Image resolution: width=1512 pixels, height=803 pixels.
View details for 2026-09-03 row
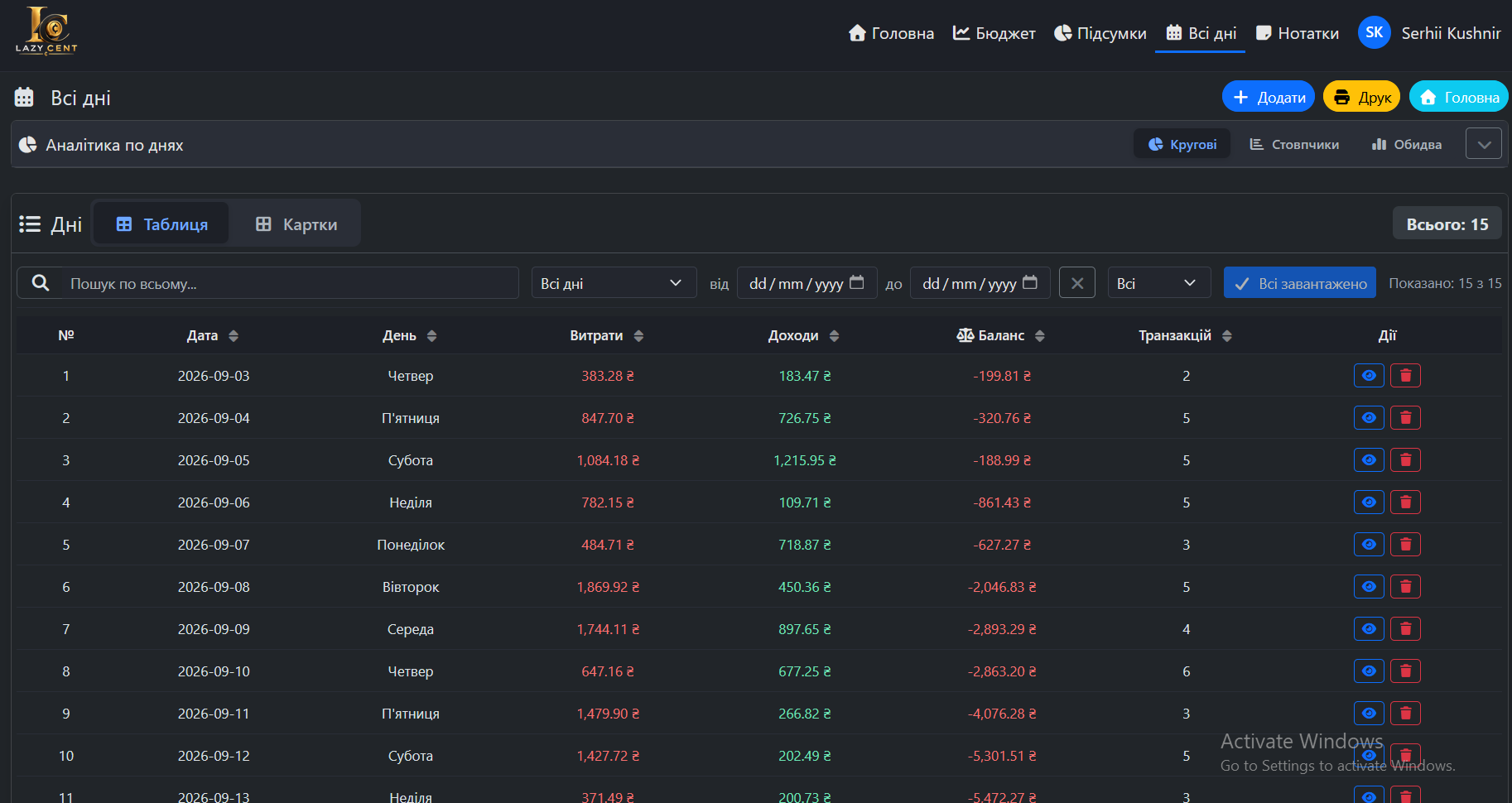tap(1369, 376)
